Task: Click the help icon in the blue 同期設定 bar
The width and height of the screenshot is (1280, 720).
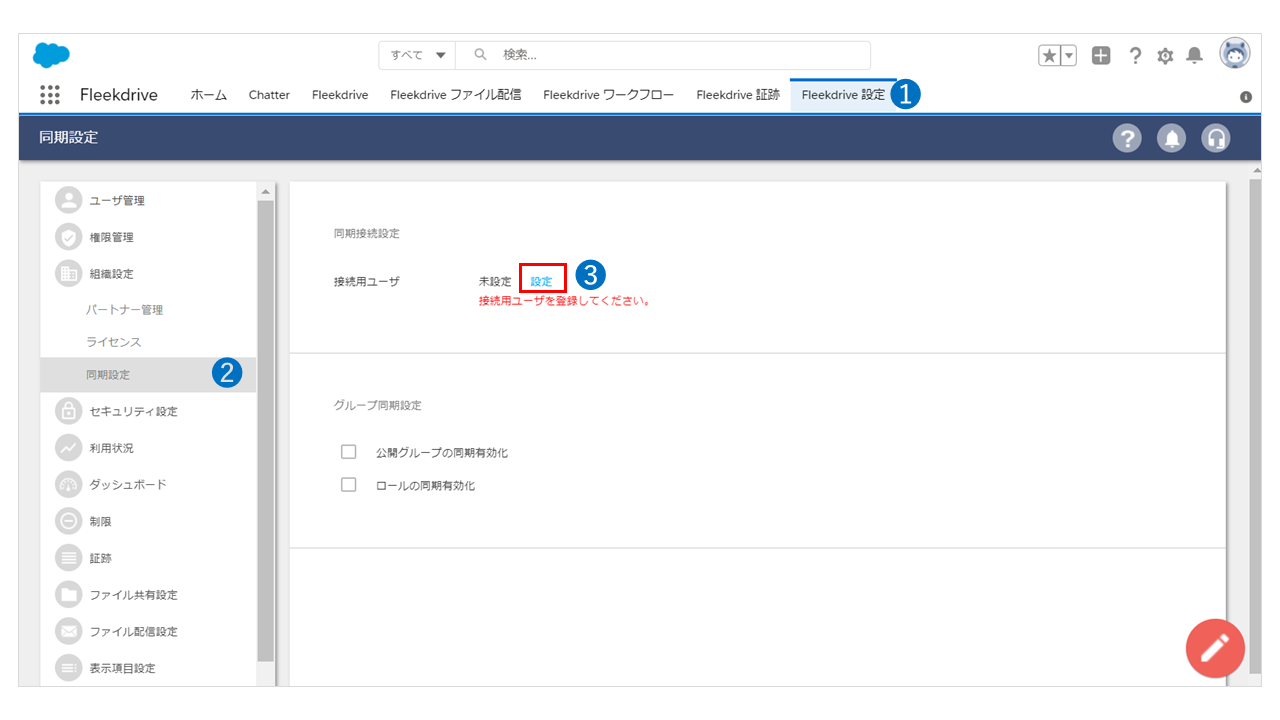Action: coord(1127,138)
